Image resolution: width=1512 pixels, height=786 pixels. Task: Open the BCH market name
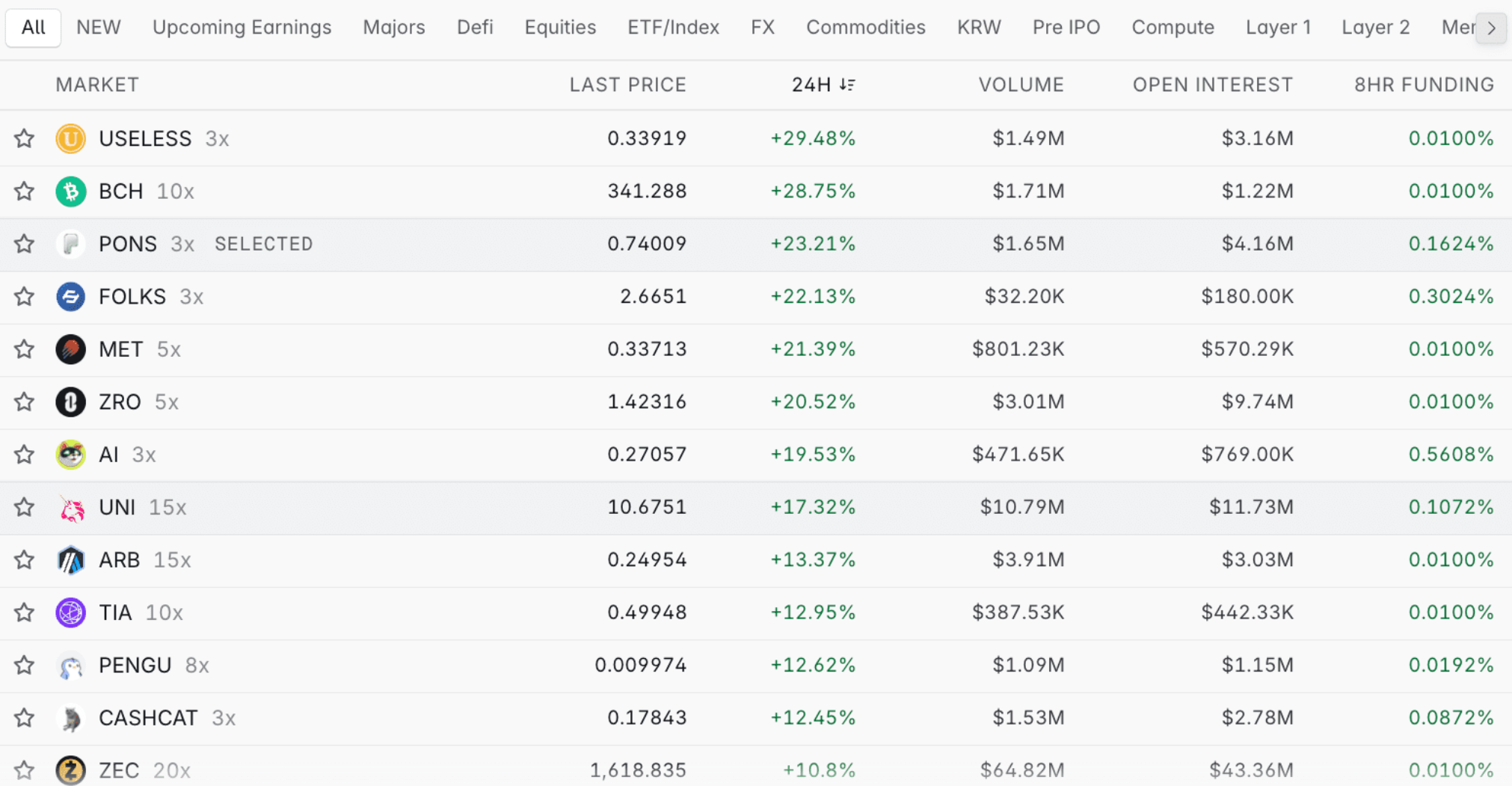pyautogui.click(x=120, y=191)
